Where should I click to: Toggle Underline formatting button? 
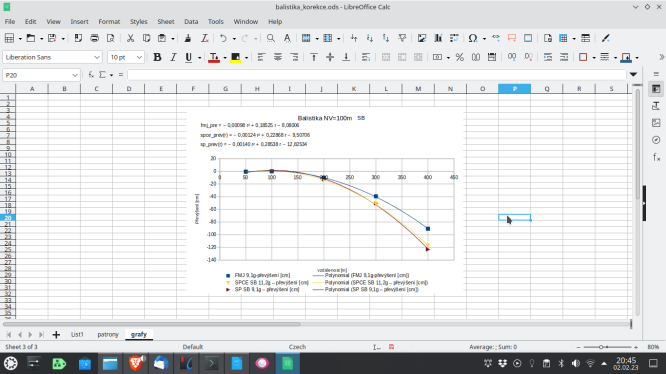[x=188, y=57]
